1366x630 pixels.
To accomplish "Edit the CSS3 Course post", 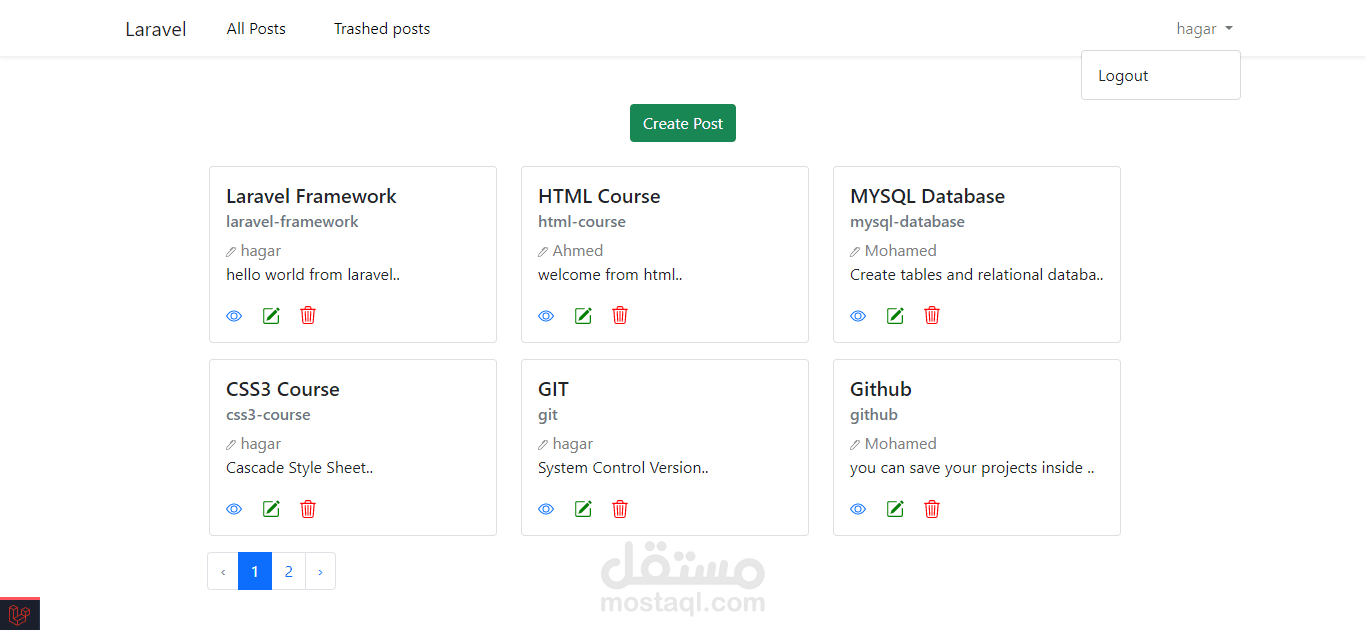I will (271, 509).
